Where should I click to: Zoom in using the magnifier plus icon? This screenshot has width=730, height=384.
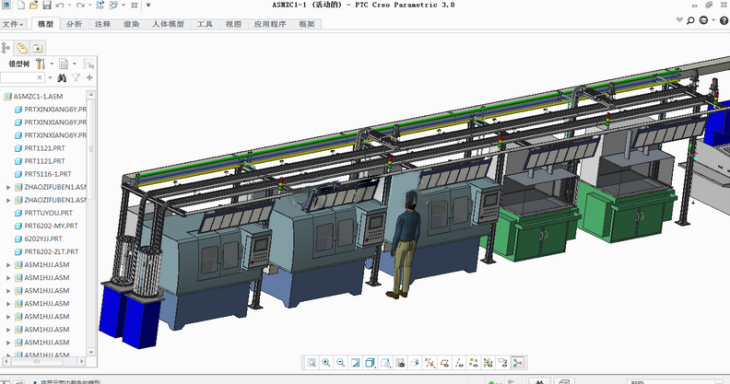pyautogui.click(x=326, y=363)
